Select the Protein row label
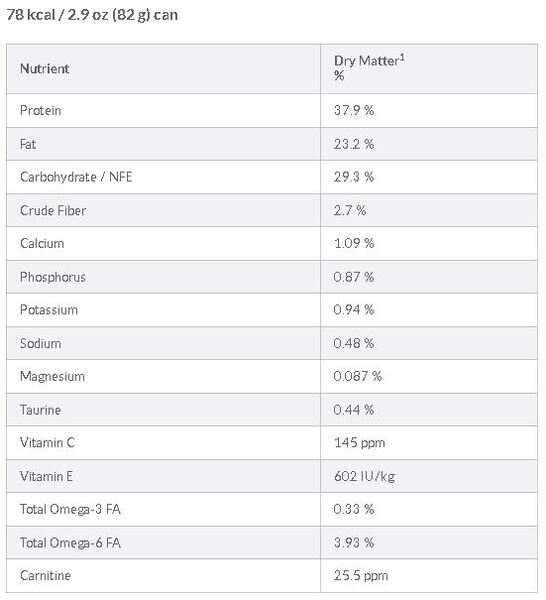The height and width of the screenshot is (600, 546). (41, 111)
